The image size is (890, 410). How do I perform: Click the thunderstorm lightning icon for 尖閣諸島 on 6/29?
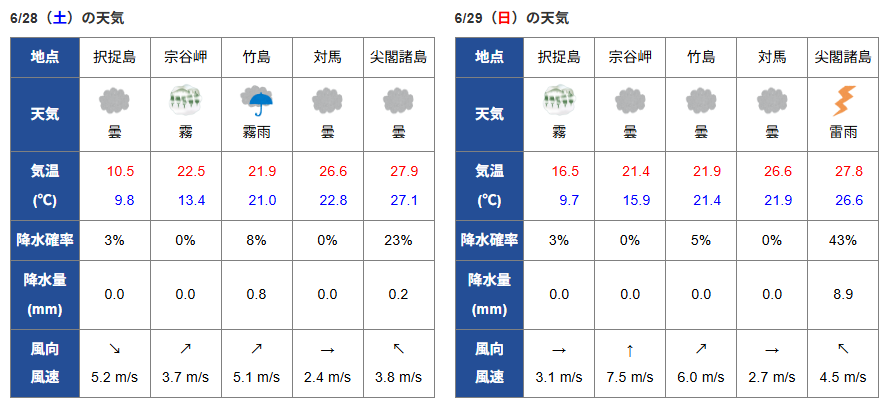pos(843,101)
